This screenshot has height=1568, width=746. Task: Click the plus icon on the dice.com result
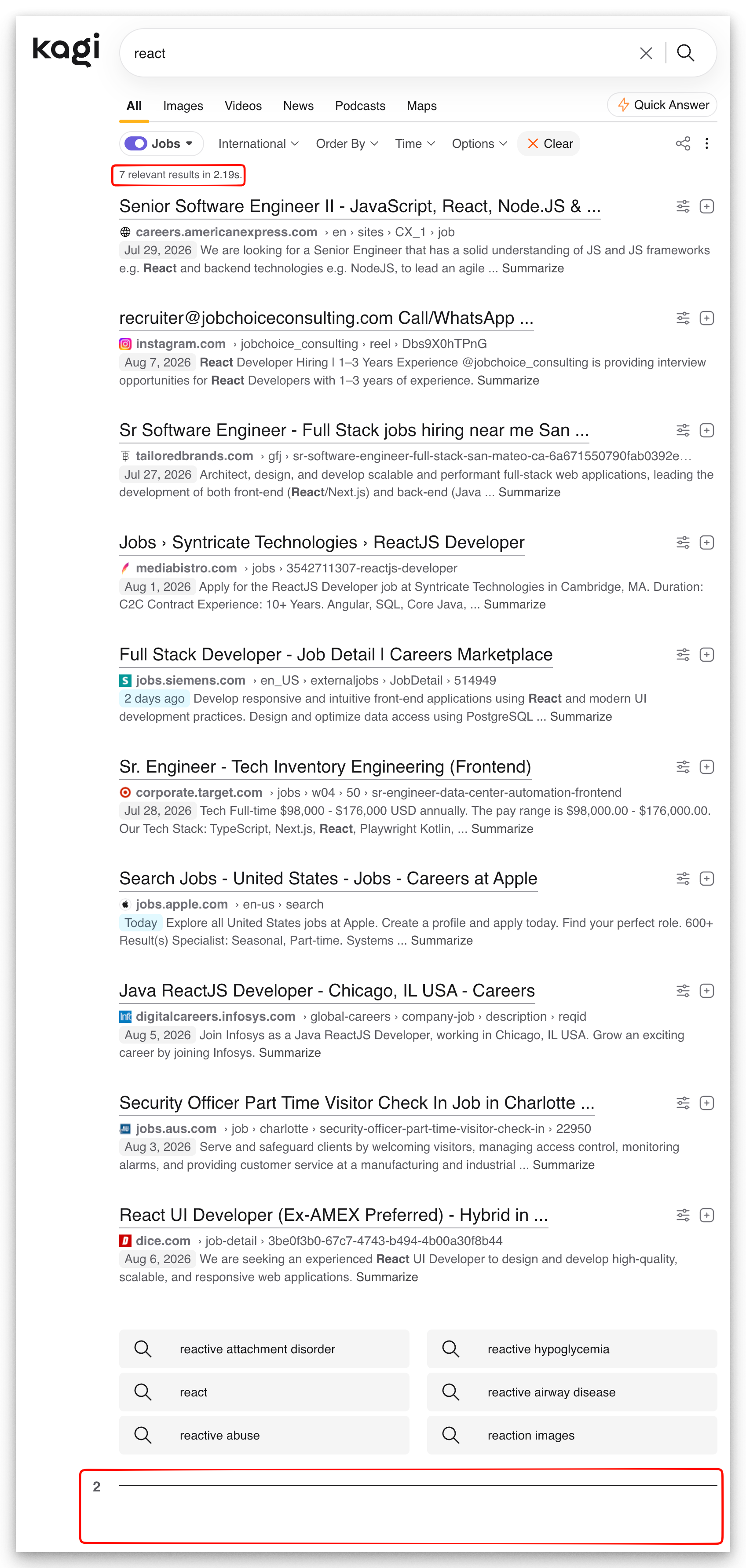click(706, 1216)
